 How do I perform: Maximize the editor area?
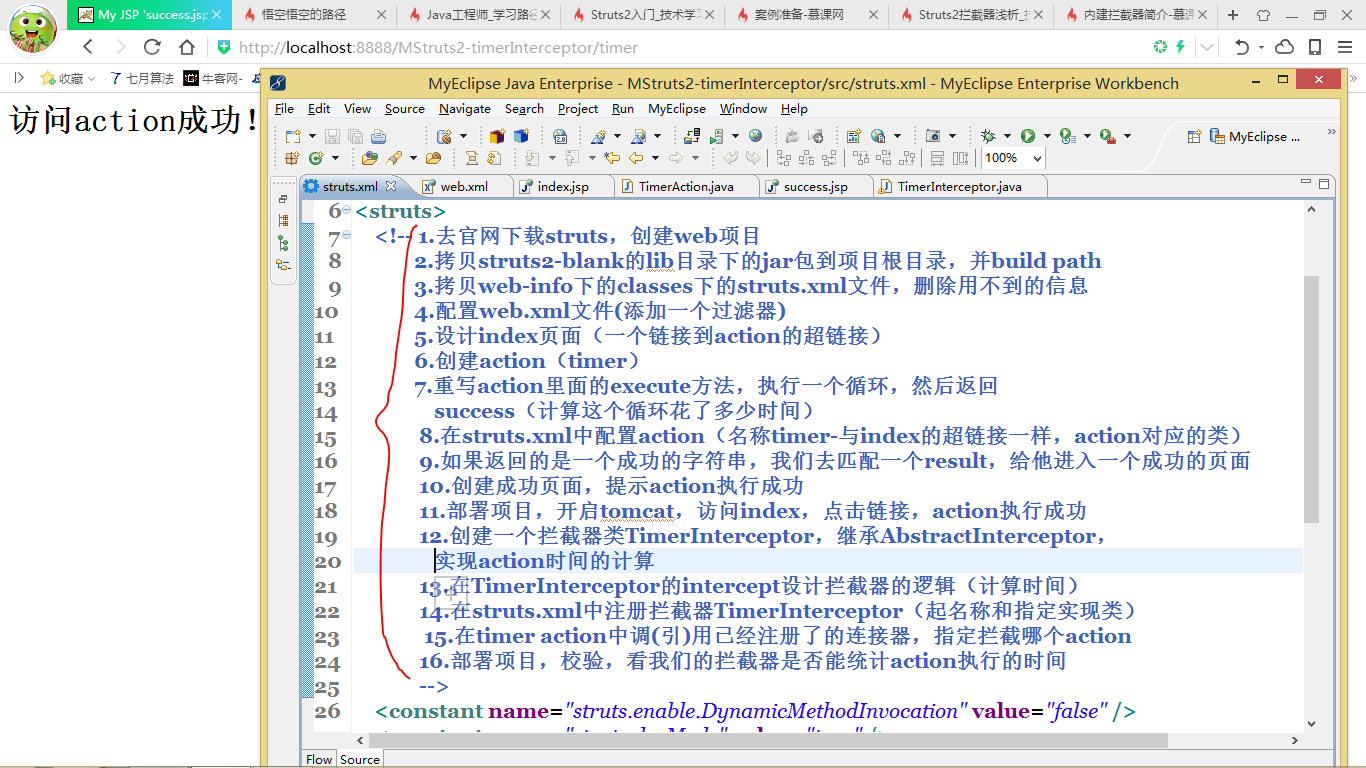click(x=1324, y=184)
